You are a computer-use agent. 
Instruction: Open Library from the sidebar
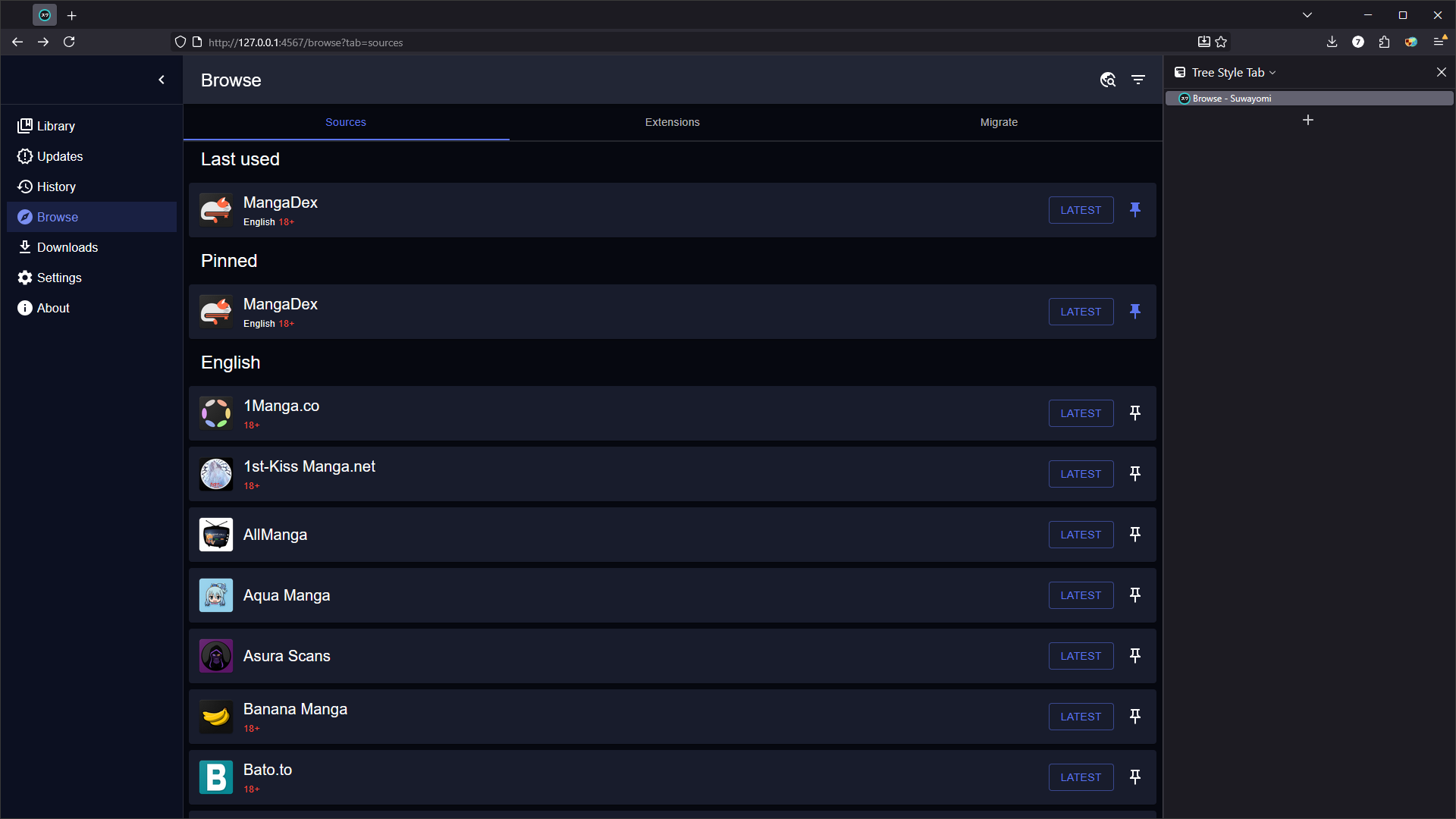point(55,126)
